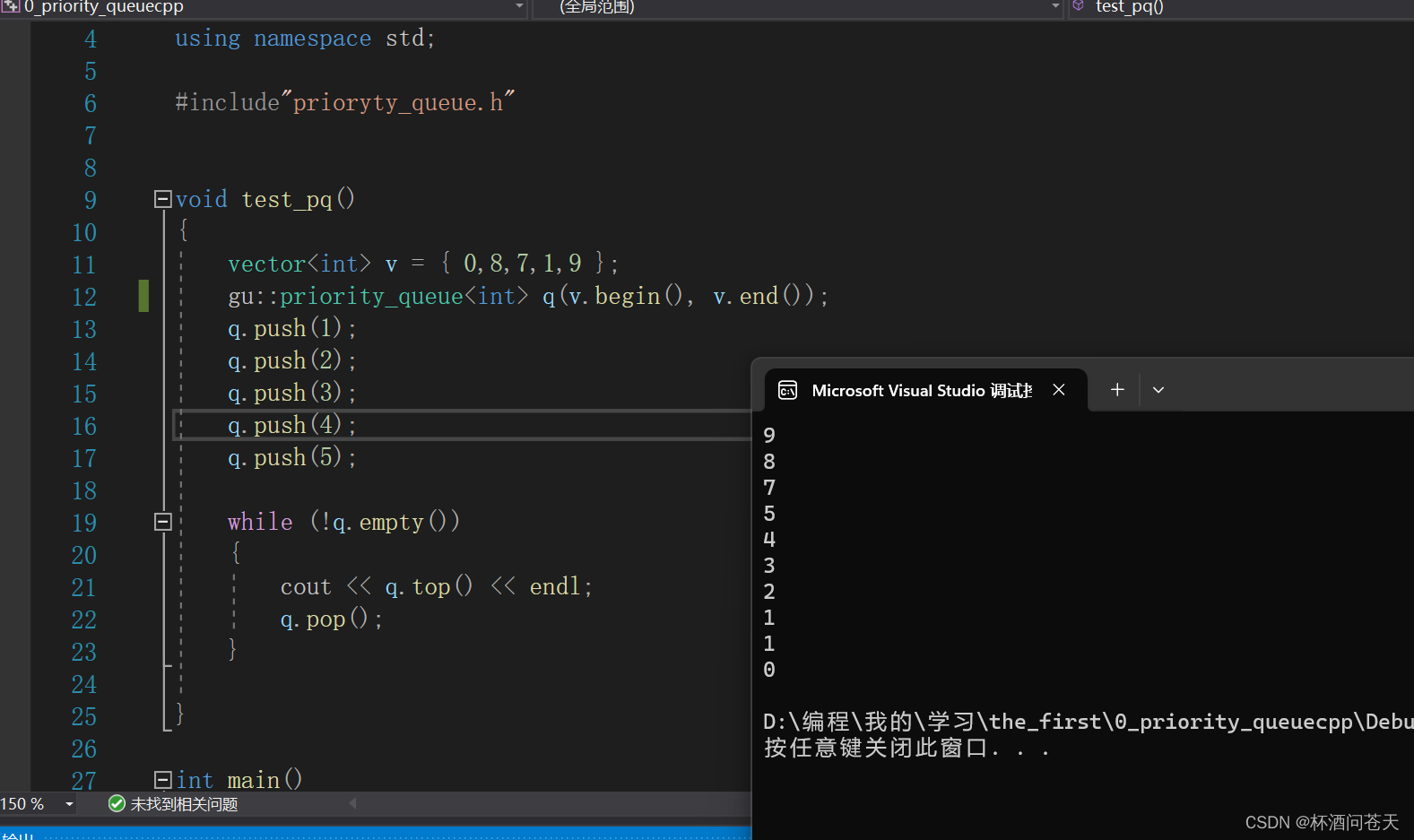This screenshot has width=1414, height=840.
Task: Click the 按任意键关闭此窗口 console message
Action: tap(907, 748)
